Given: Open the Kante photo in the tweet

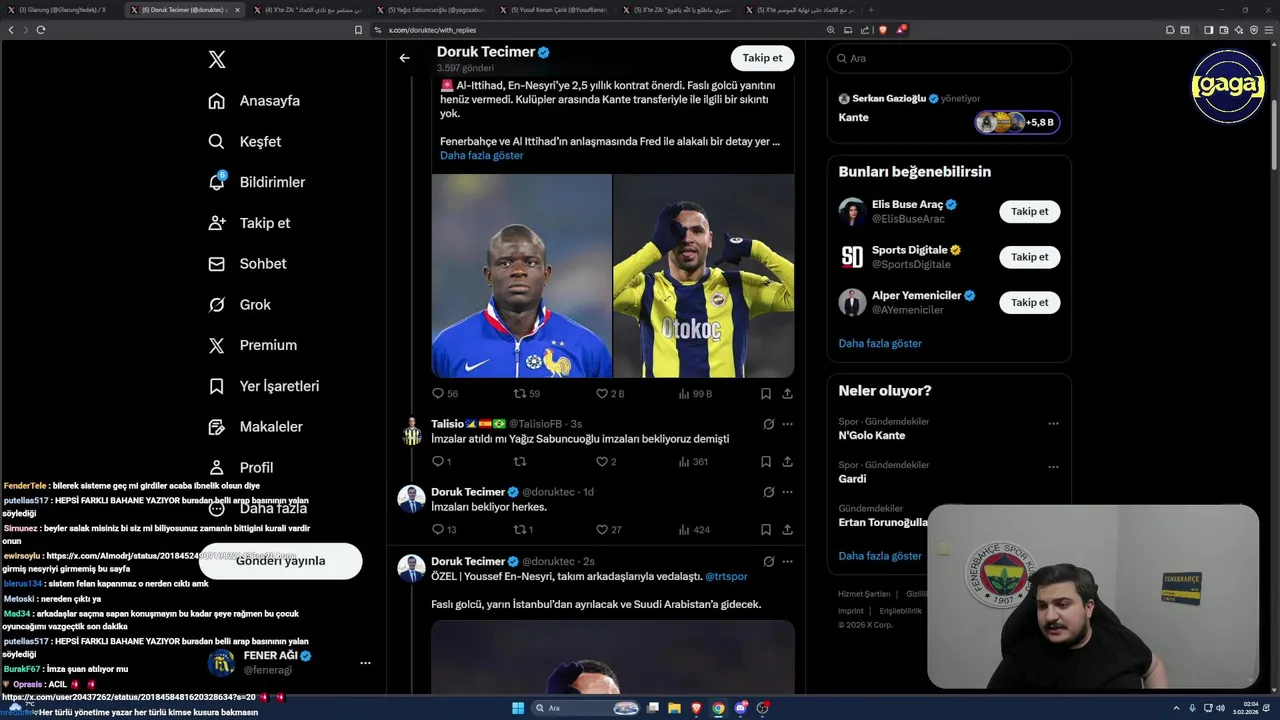Looking at the screenshot, I should click(521, 276).
